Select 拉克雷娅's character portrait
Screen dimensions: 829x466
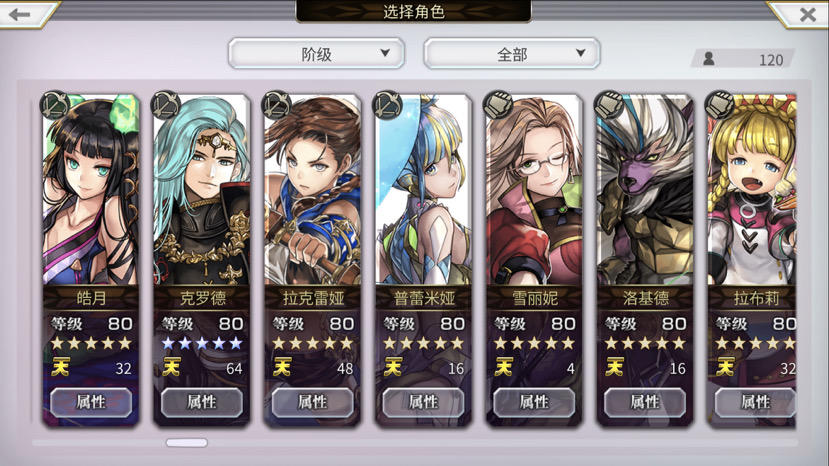tap(312, 190)
